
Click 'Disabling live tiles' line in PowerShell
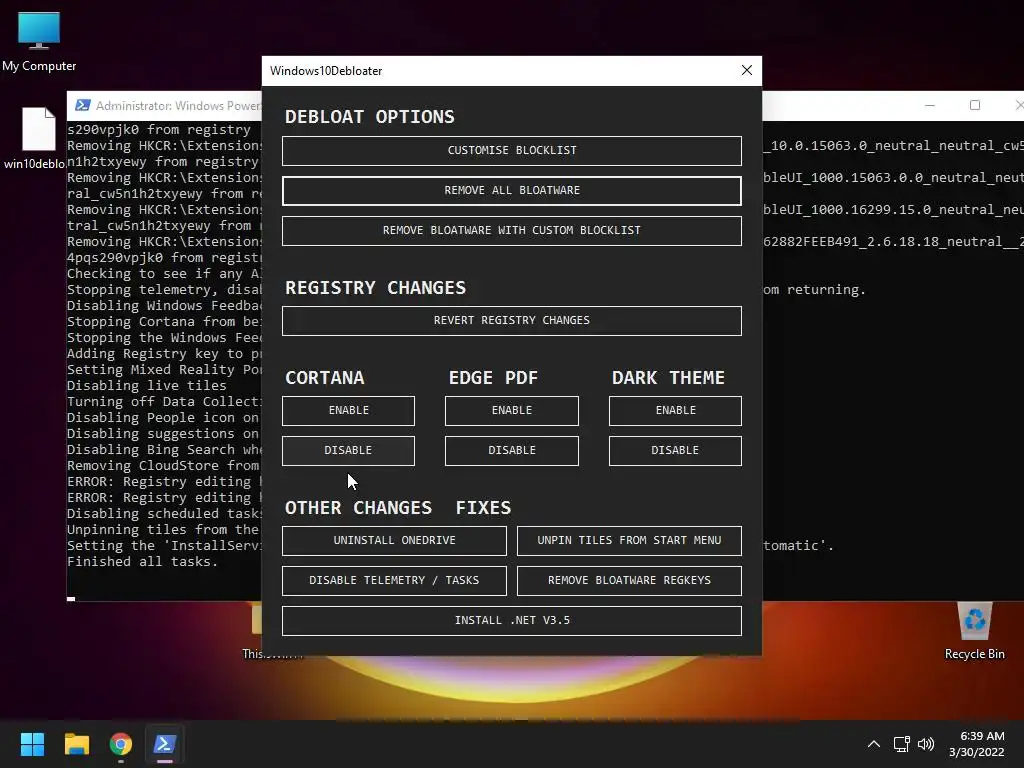click(147, 385)
